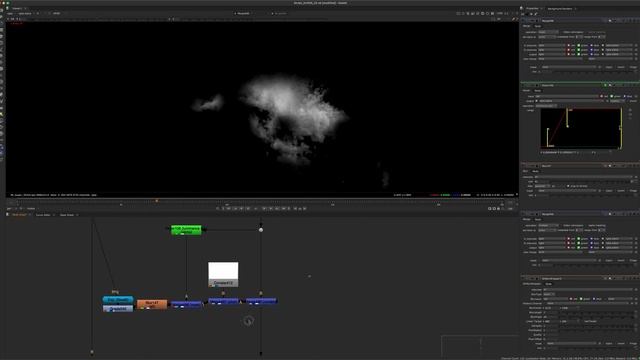Open the operation dropdown below the Keyer output row

[x=546, y=106]
